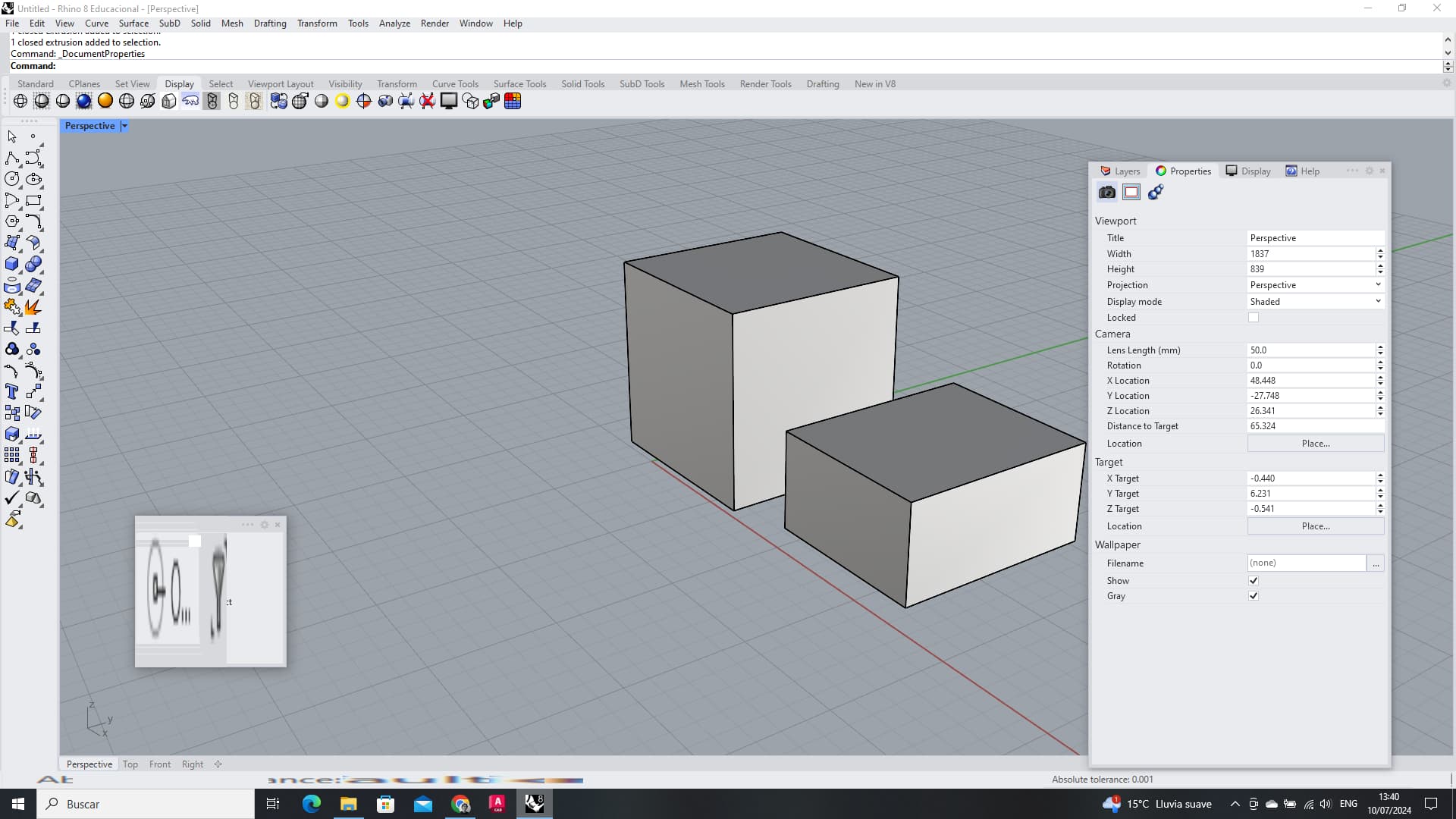This screenshot has height=819, width=1456.
Task: Switch to the Solid Tools toolbar tab
Action: 582,84
